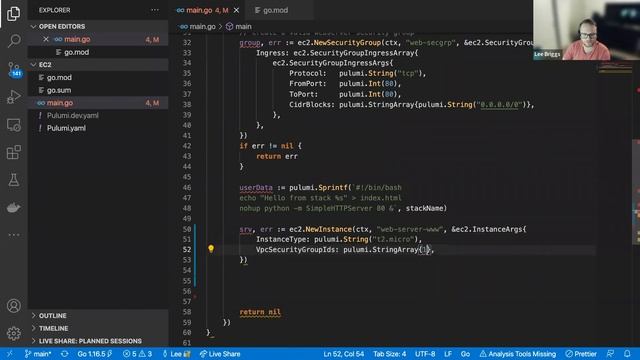Show additional views ellipsis in activity bar
Screen dimensions: 640x360
pyautogui.click(x=13, y=235)
